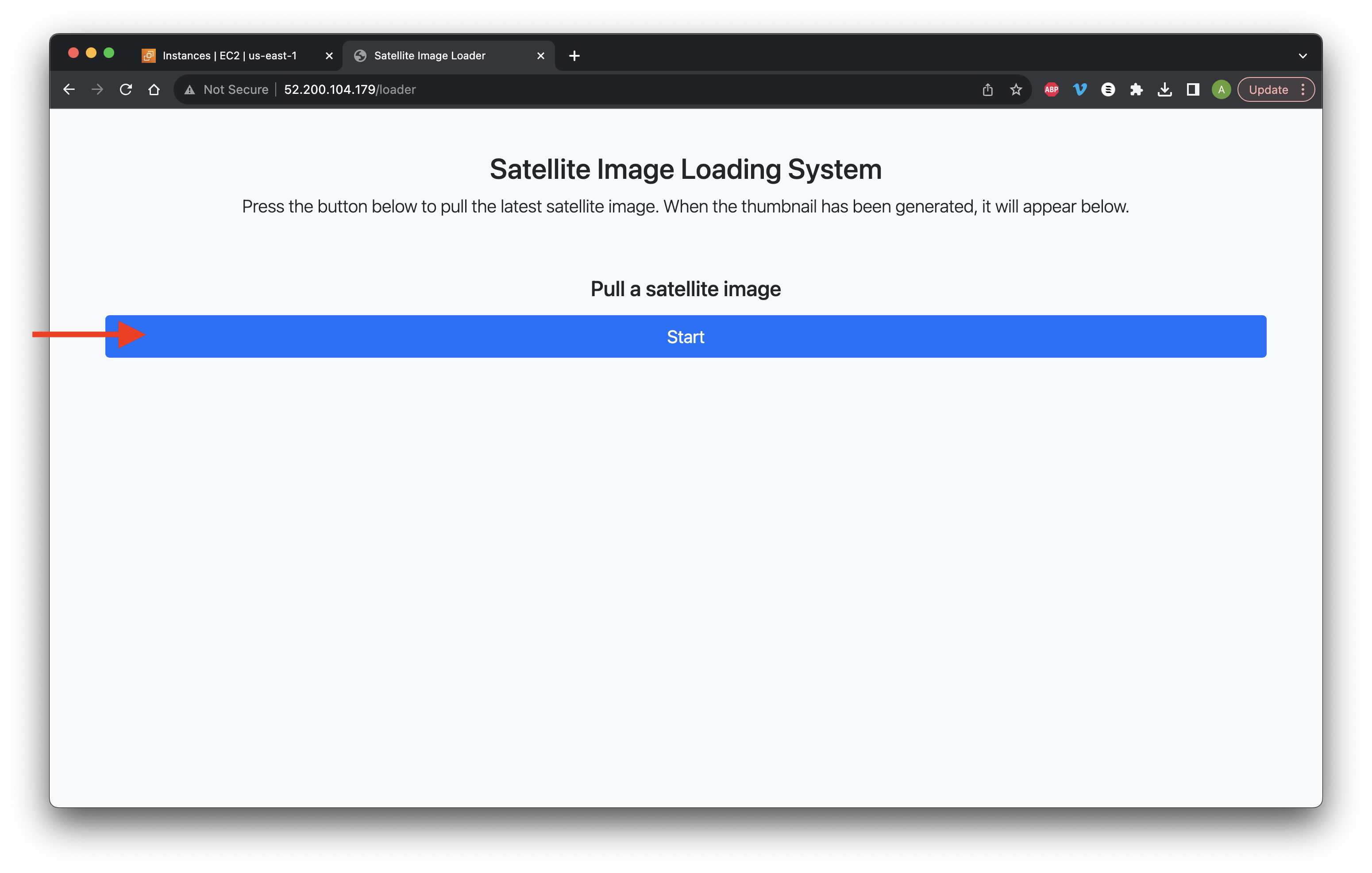The image size is (1372, 873).
Task: Click the Not Secure warning indicator
Action: (226, 89)
